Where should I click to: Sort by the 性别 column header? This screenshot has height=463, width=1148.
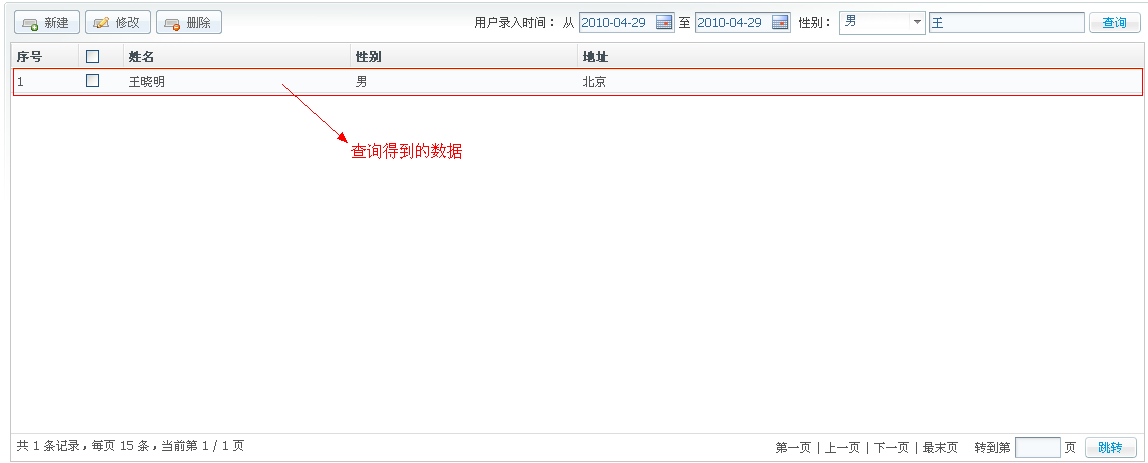tap(368, 57)
